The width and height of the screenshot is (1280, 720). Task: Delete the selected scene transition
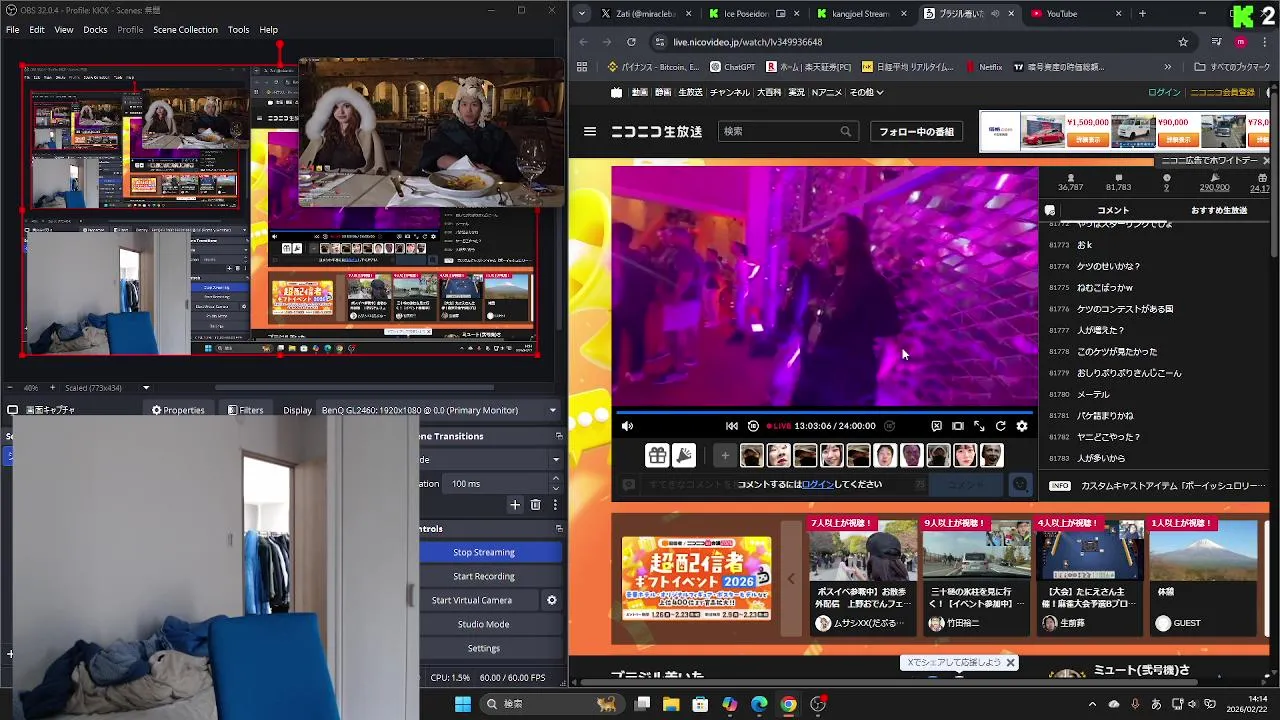(535, 505)
